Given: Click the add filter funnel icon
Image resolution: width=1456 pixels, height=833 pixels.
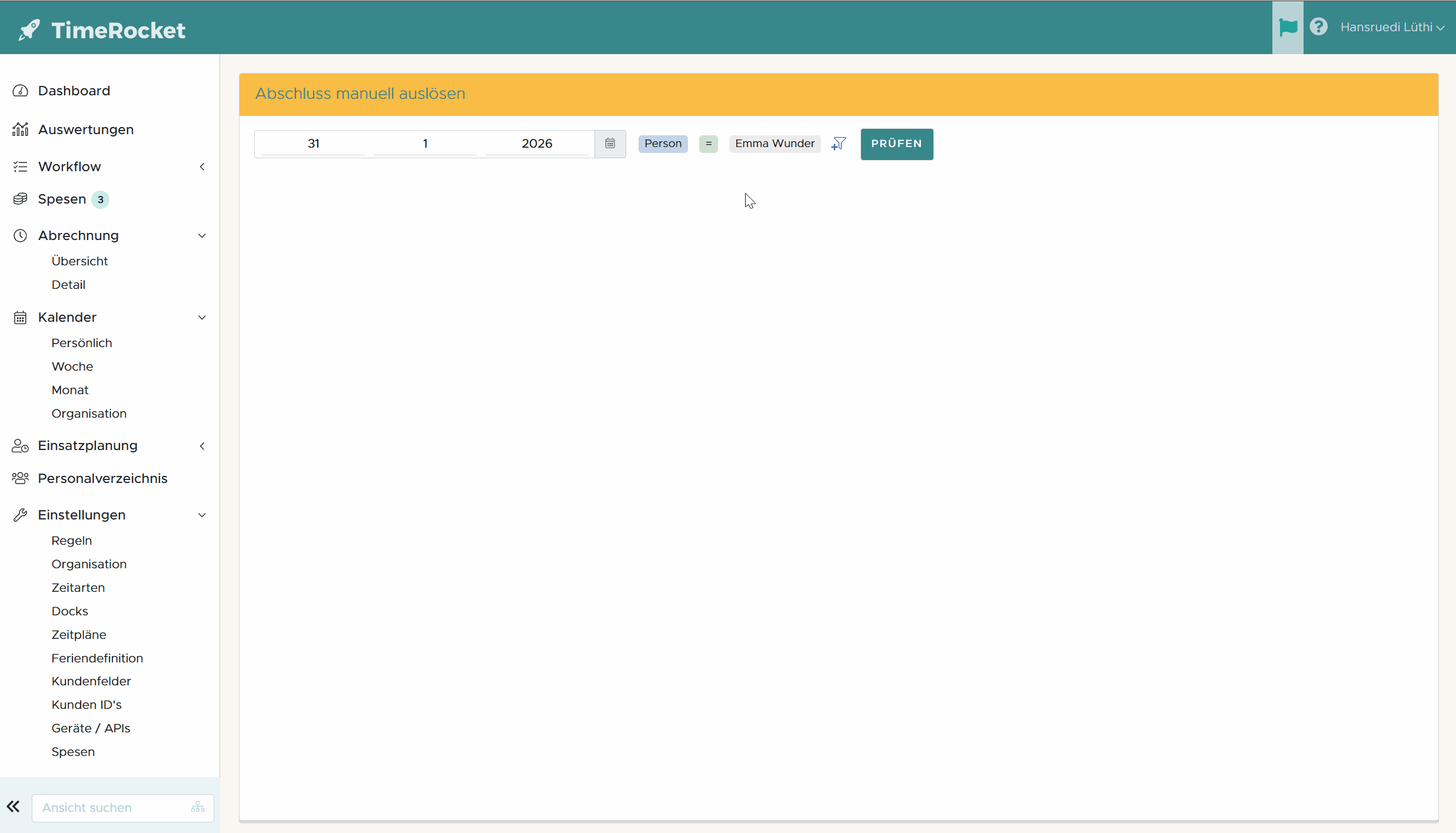Looking at the screenshot, I should tap(839, 144).
